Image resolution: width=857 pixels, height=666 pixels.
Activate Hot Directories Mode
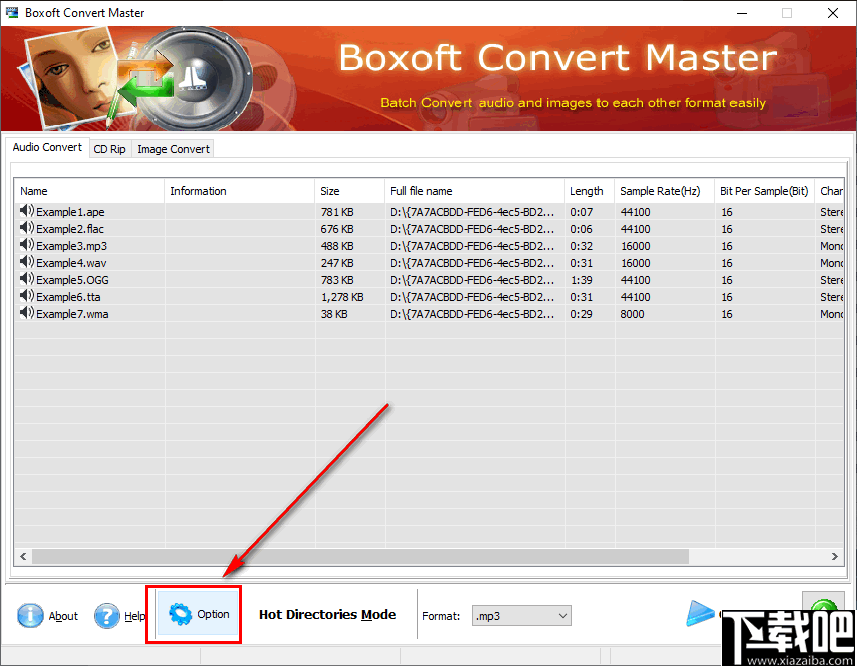pyautogui.click(x=327, y=614)
